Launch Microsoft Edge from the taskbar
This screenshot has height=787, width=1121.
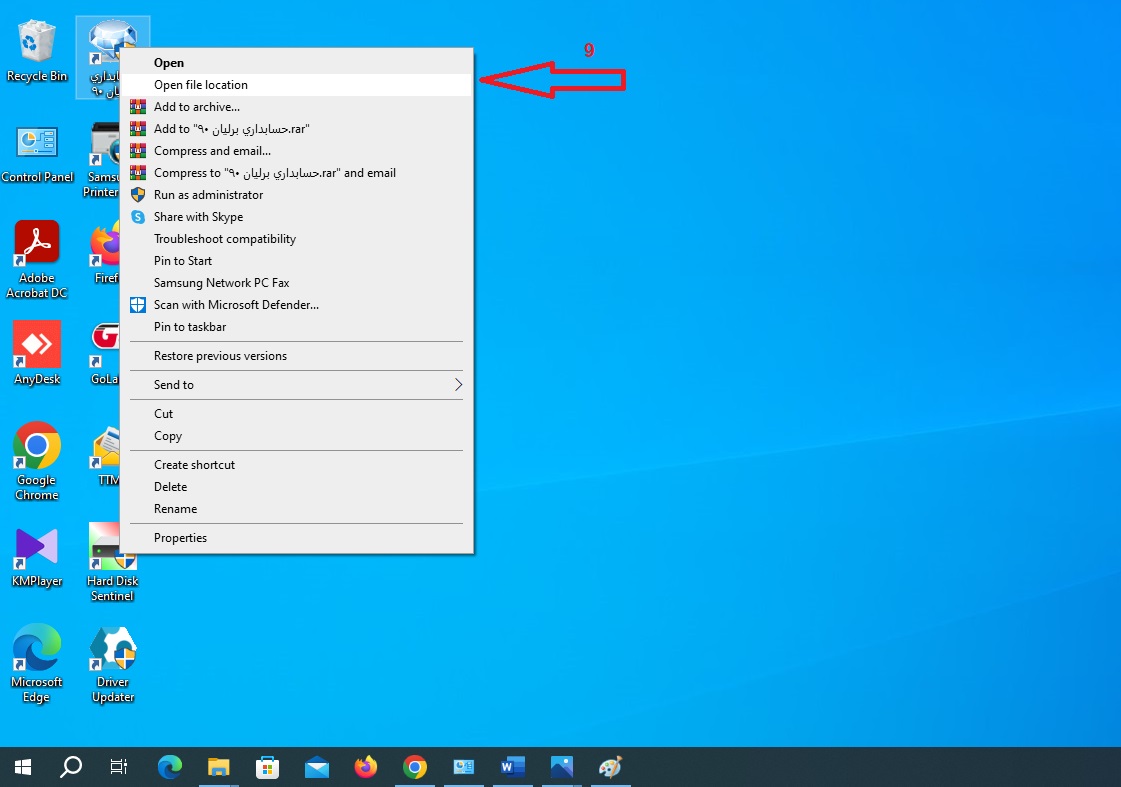click(x=169, y=767)
